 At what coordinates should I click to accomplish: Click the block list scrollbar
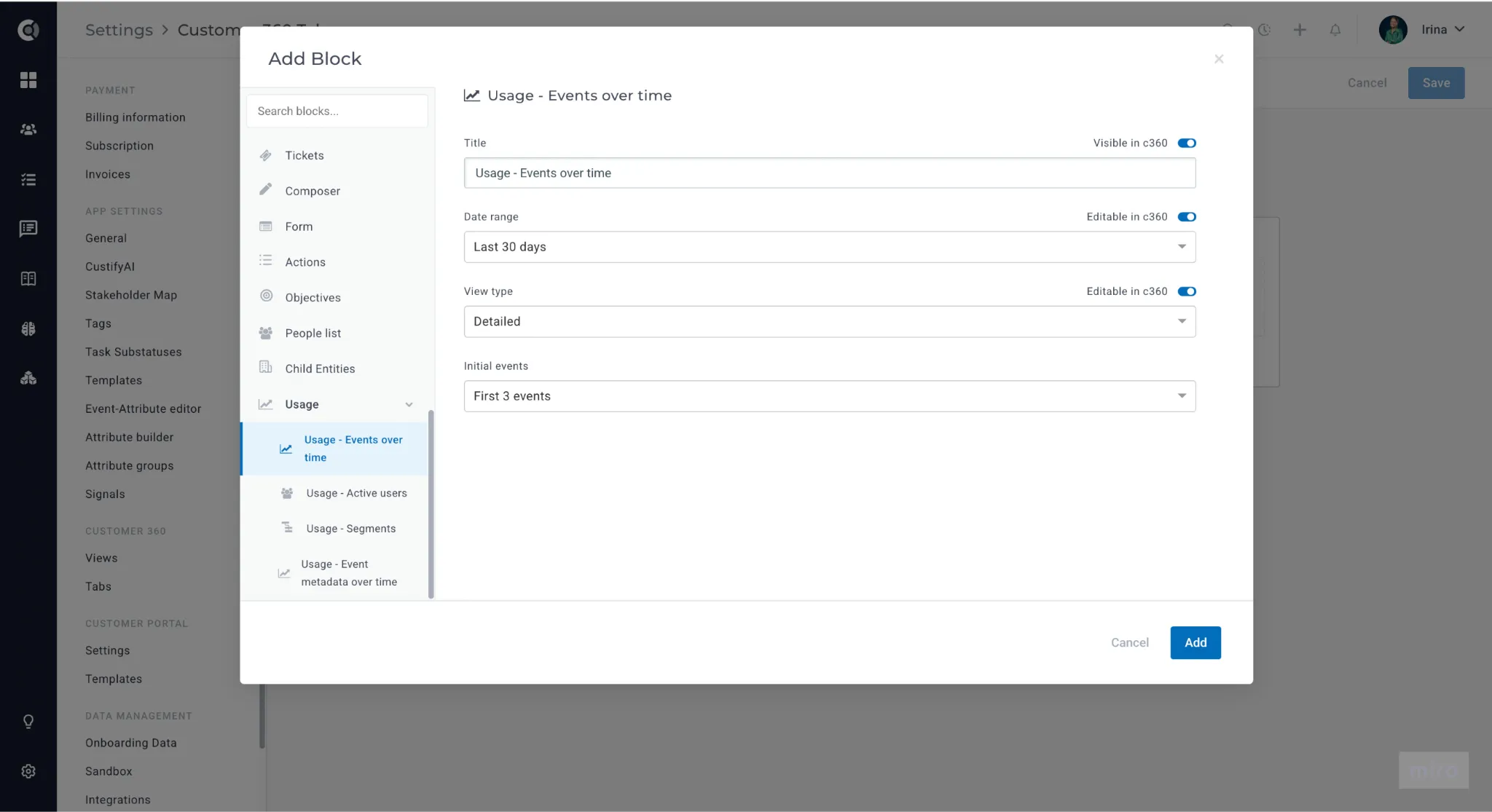click(x=431, y=504)
